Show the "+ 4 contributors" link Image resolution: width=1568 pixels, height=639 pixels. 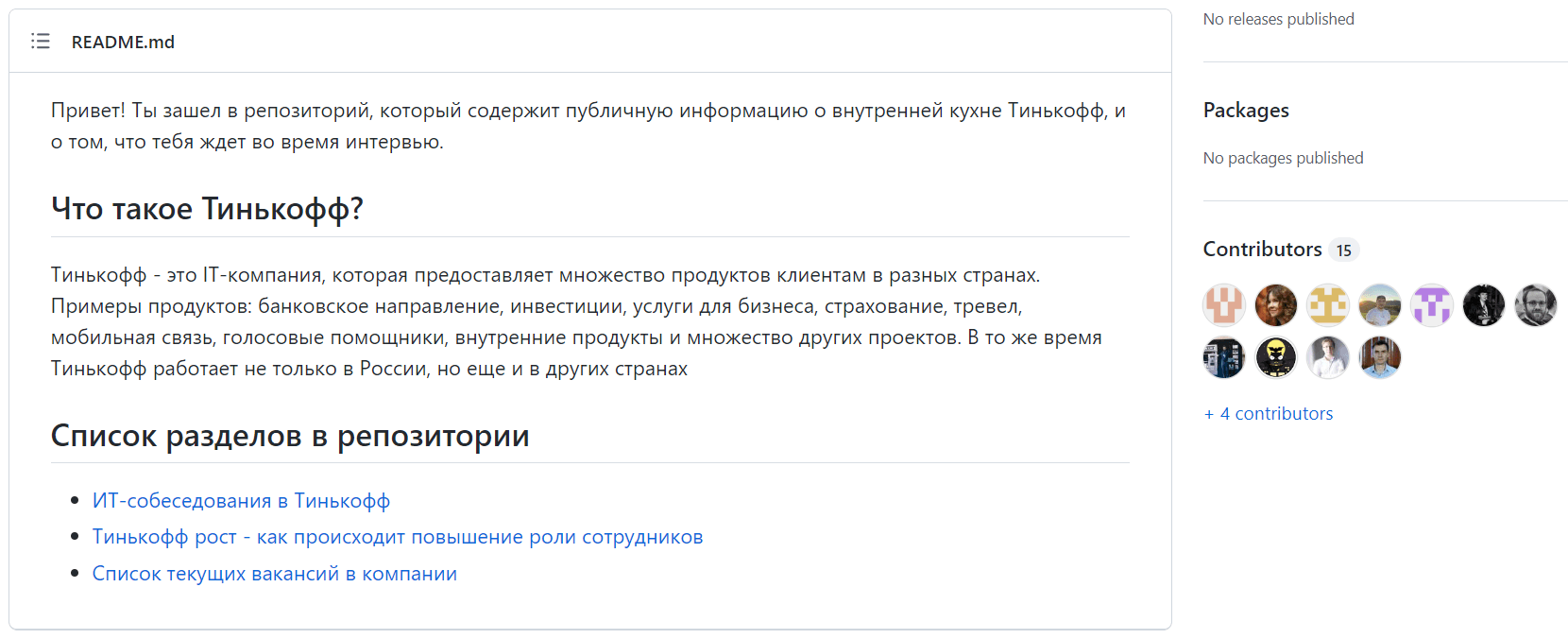pos(1269,414)
